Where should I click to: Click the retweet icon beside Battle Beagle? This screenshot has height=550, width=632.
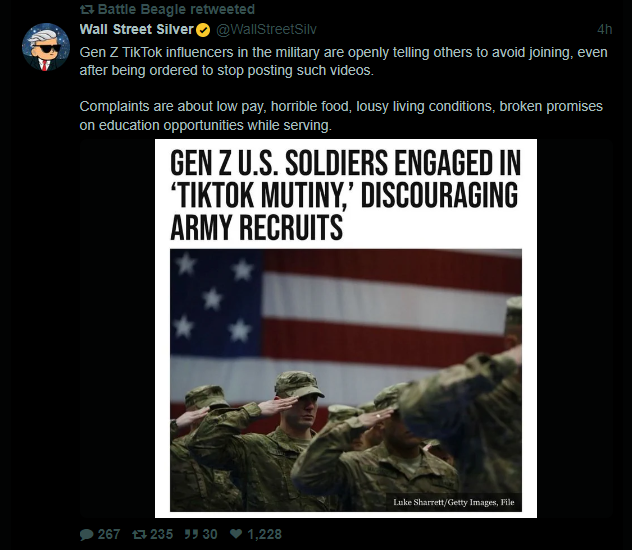point(86,9)
